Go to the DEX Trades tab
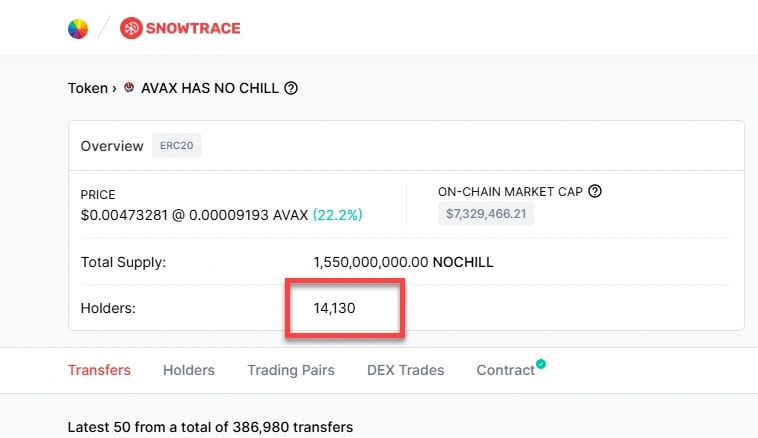This screenshot has height=438, width=758. tap(405, 370)
